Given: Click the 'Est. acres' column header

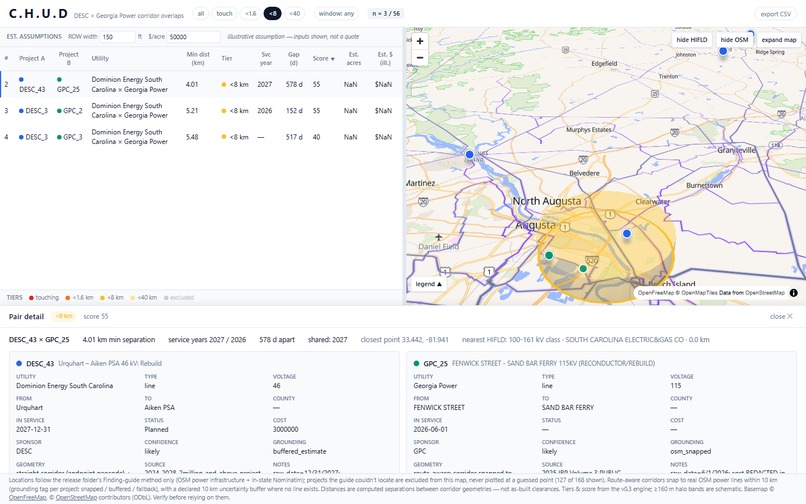Looking at the screenshot, I should pyautogui.click(x=354, y=59).
